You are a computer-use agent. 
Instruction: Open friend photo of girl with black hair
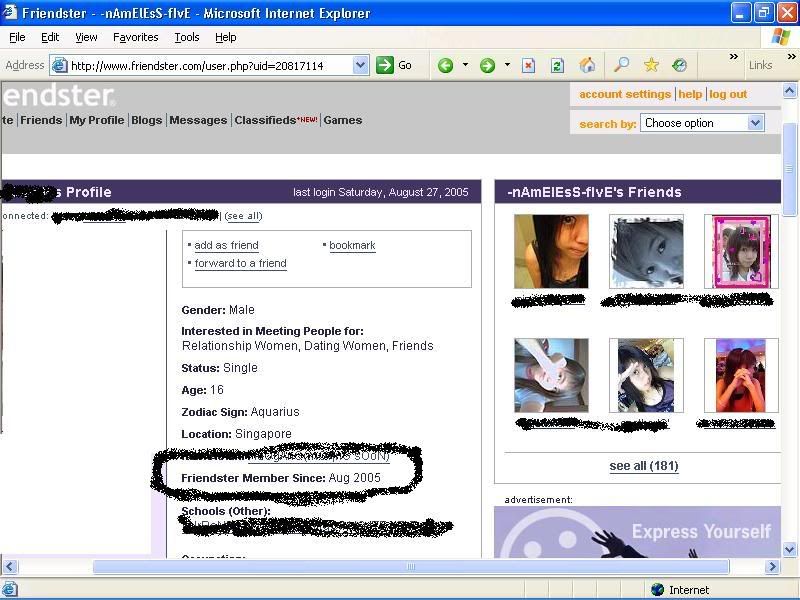551,252
